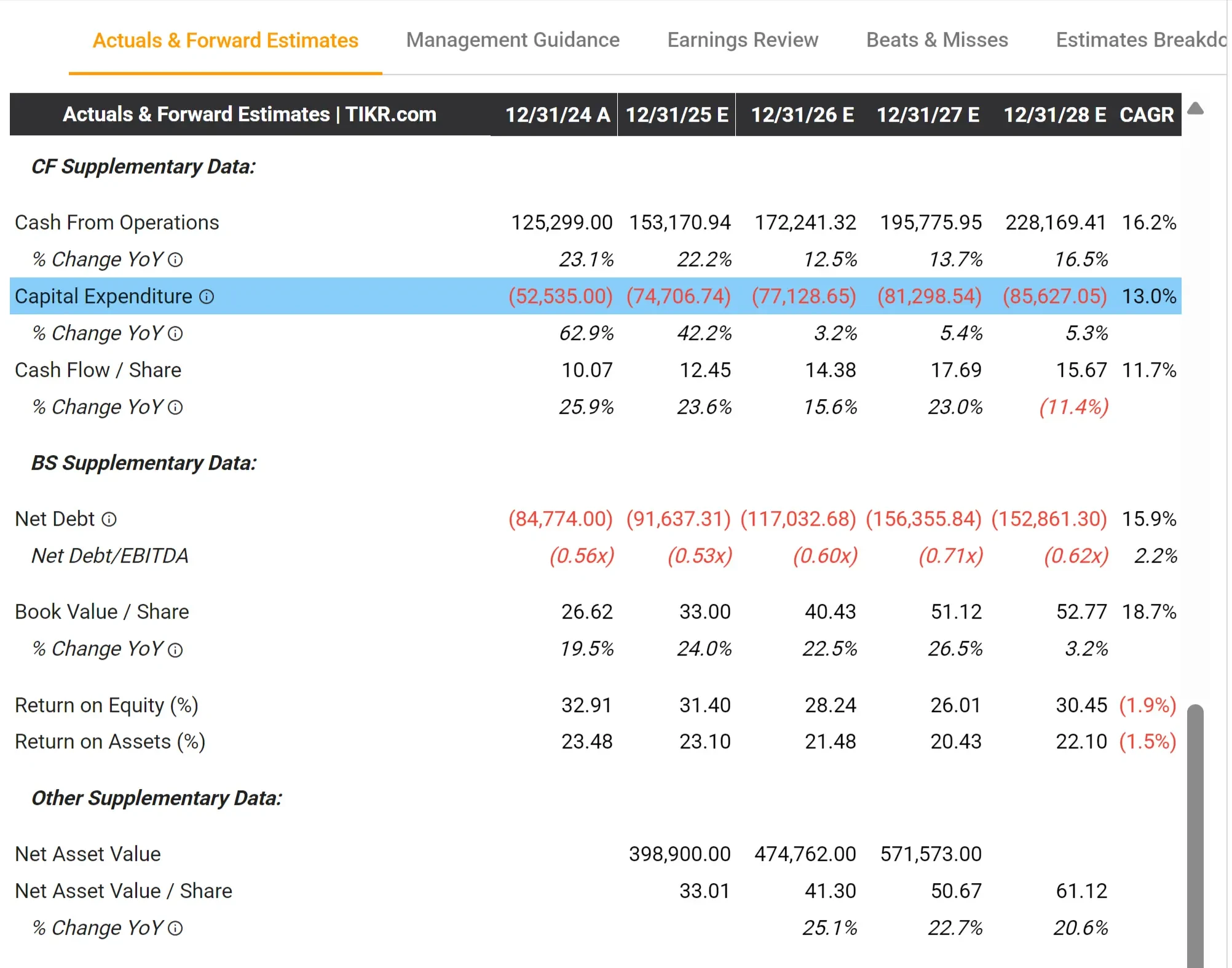This screenshot has height=968, width=1232.
Task: Switch to Earnings Review tab
Action: tap(742, 40)
